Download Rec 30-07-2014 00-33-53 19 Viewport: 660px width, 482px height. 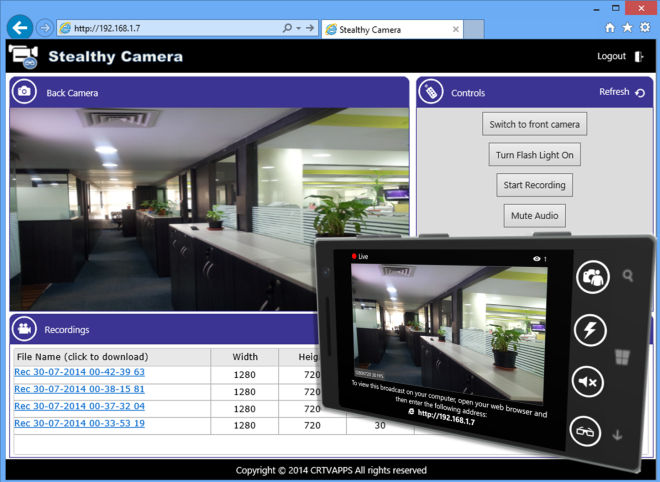[x=79, y=423]
